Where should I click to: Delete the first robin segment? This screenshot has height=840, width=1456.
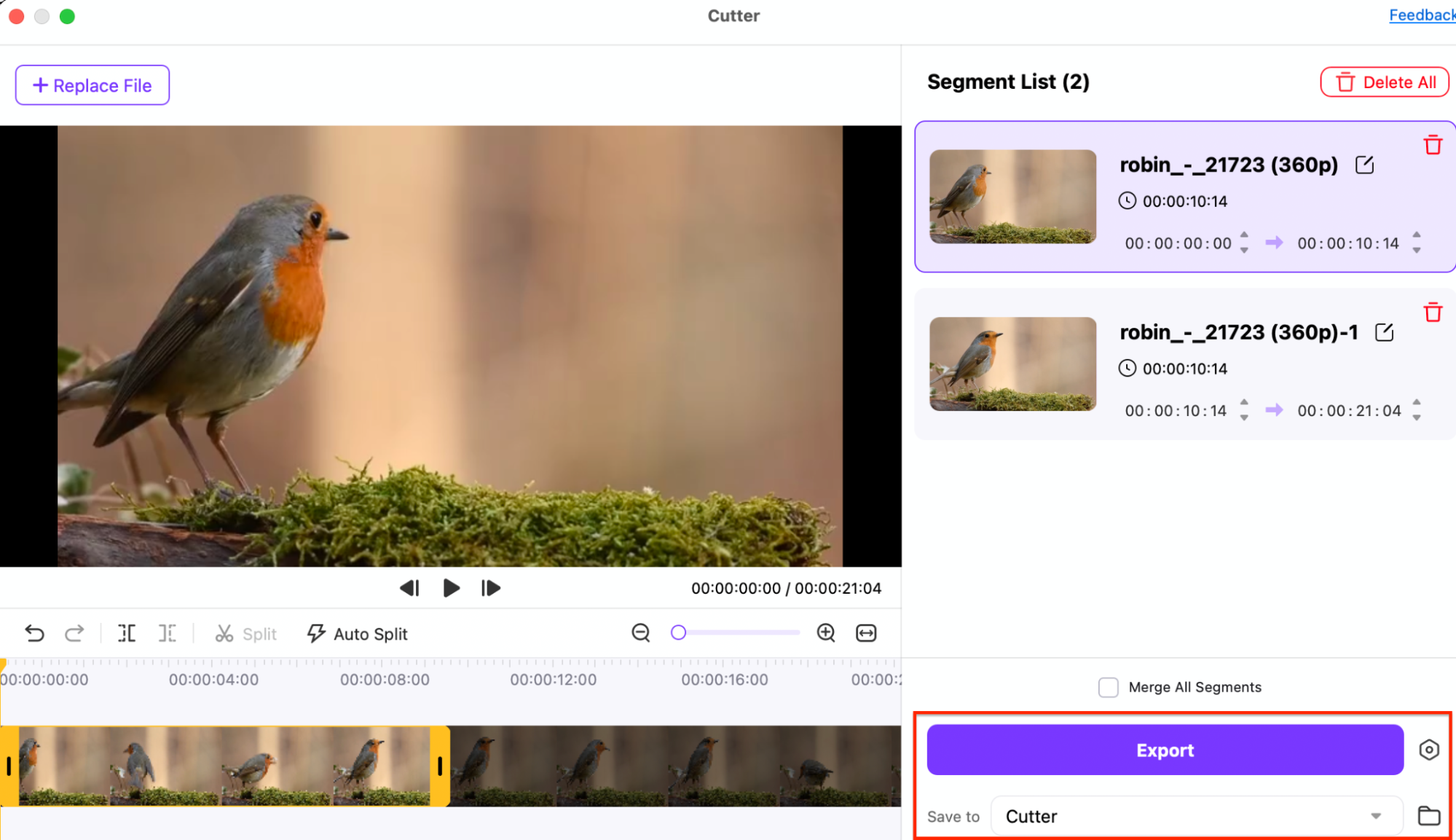coord(1433,145)
